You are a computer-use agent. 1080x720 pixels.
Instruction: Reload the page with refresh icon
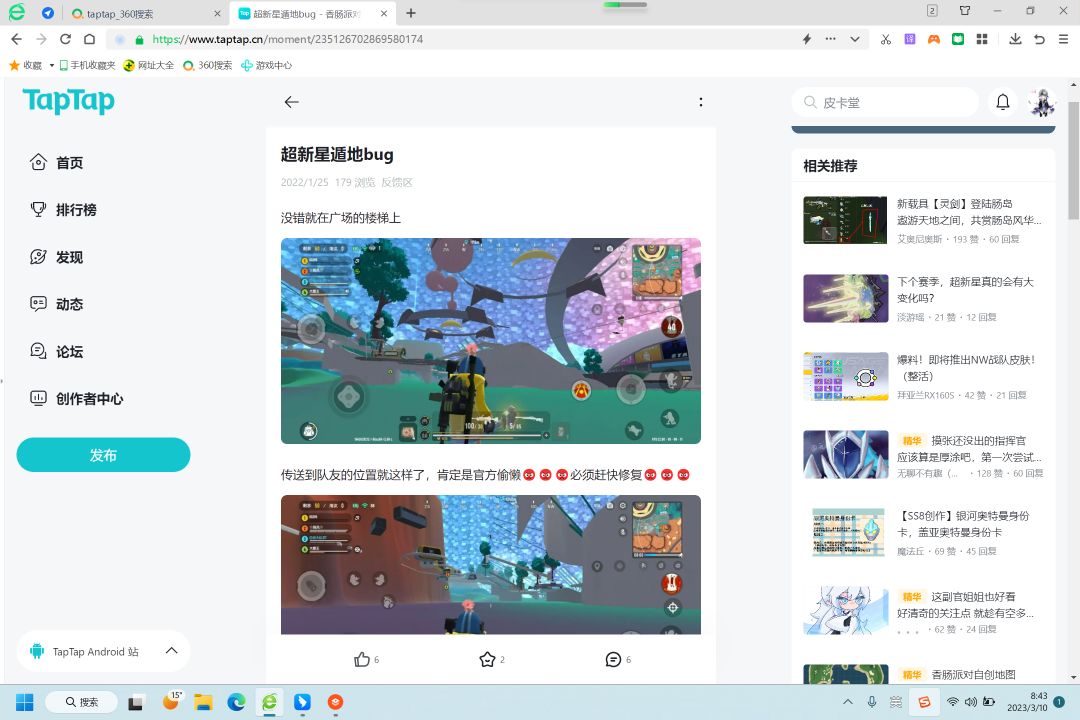click(65, 39)
